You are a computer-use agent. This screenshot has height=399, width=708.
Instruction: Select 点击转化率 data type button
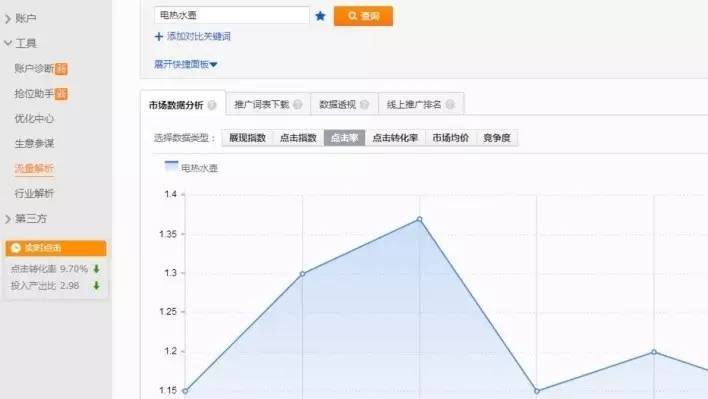click(395, 138)
